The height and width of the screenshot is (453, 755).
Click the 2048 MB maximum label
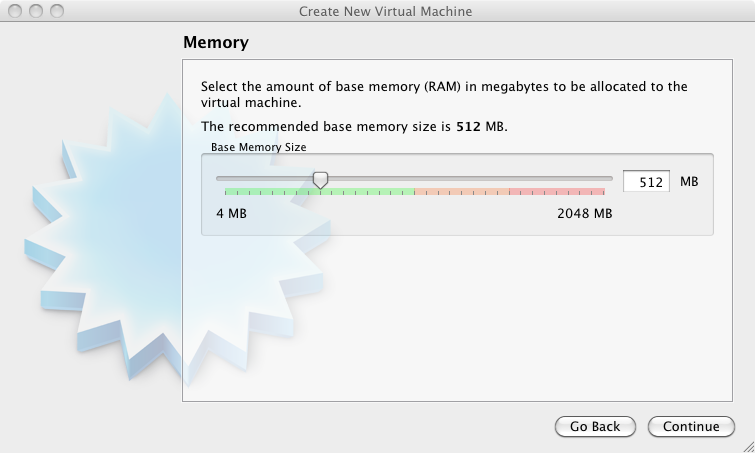coord(585,213)
